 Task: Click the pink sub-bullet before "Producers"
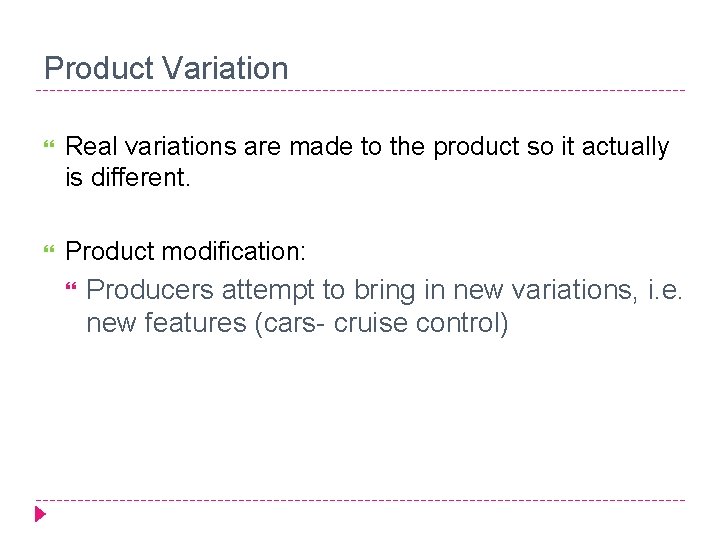pos(71,287)
